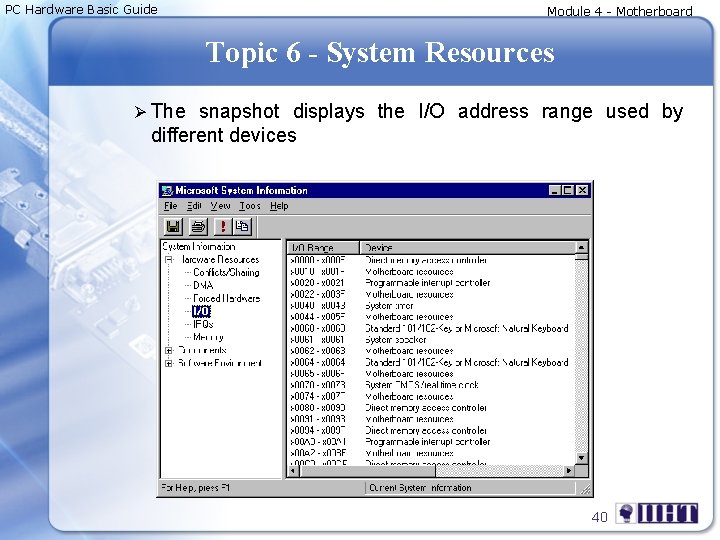Click the vertical scrollbar down arrow
The height and width of the screenshot is (540, 720).
click(581, 458)
